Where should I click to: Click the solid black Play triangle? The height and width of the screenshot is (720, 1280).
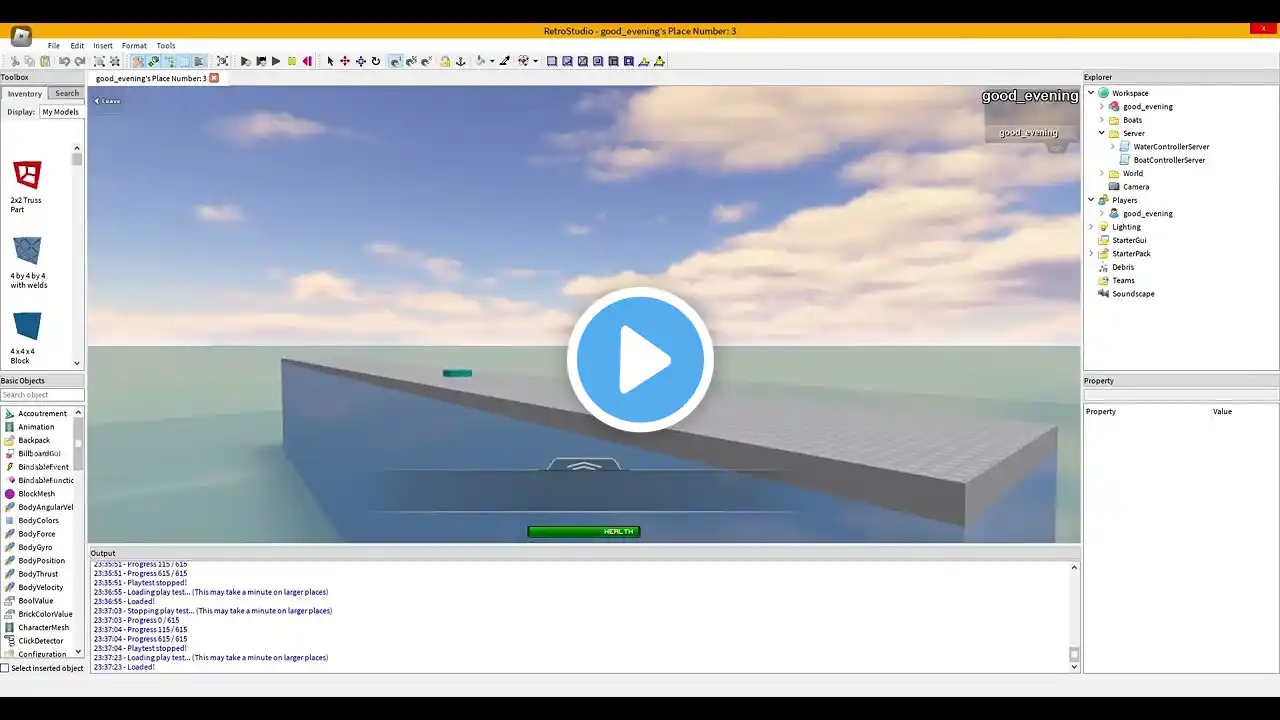276,61
